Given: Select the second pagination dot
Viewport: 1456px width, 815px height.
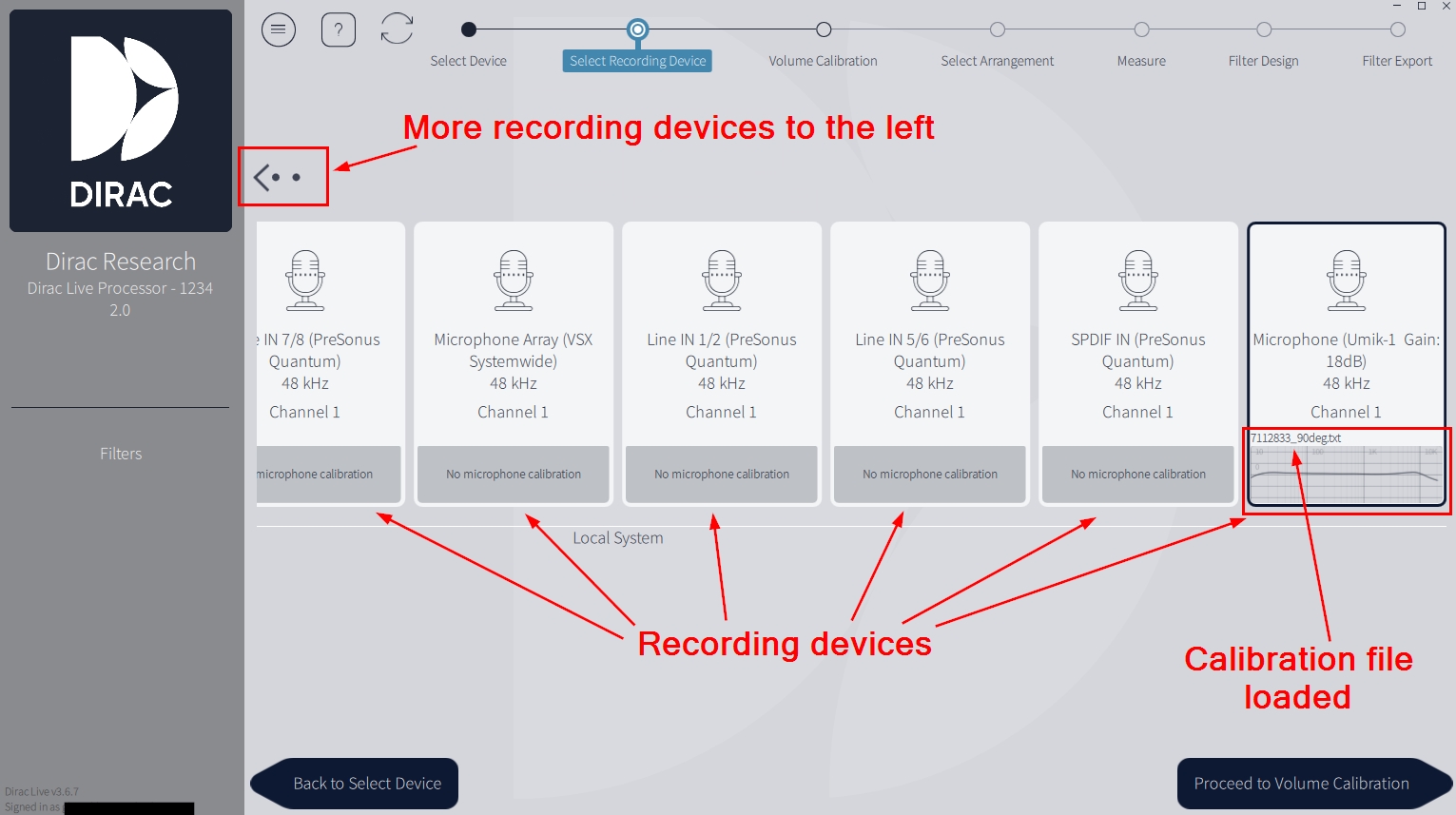Looking at the screenshot, I should (x=297, y=176).
